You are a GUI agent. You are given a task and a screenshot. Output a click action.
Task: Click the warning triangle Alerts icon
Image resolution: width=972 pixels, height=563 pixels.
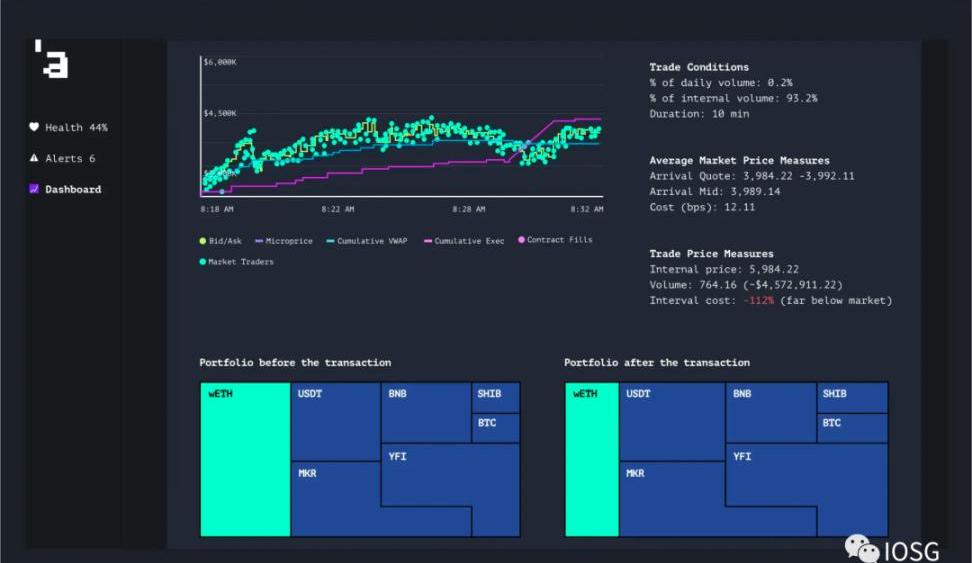pos(33,159)
